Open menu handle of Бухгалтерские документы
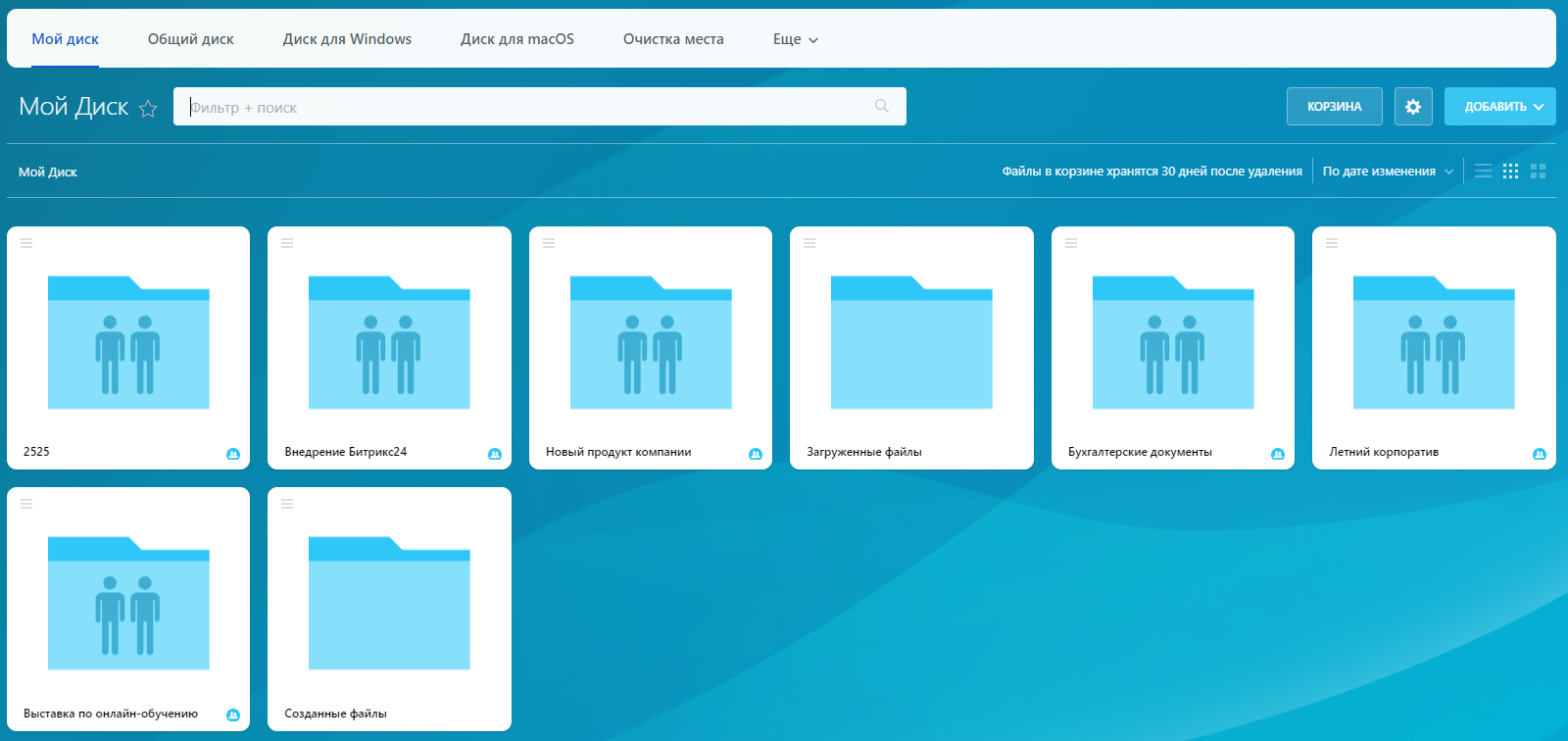The width and height of the screenshot is (1568, 741). point(1071,243)
